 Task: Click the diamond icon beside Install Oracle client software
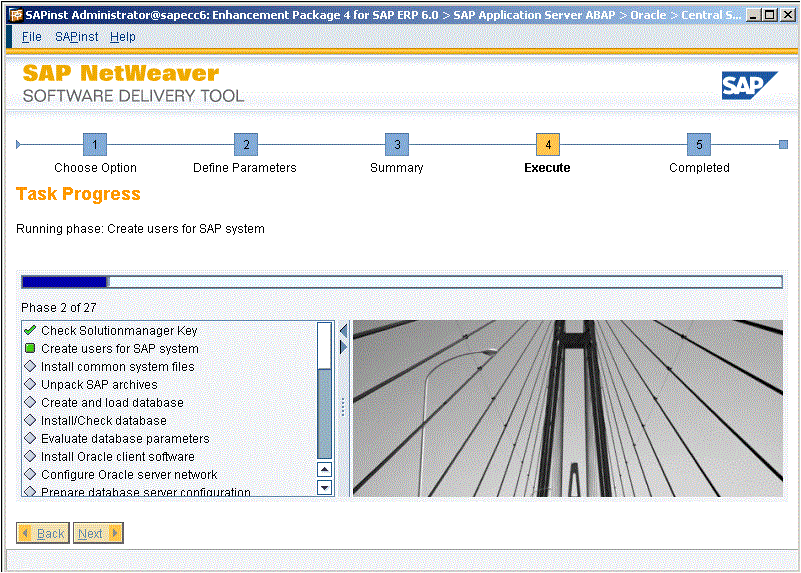coord(30,457)
